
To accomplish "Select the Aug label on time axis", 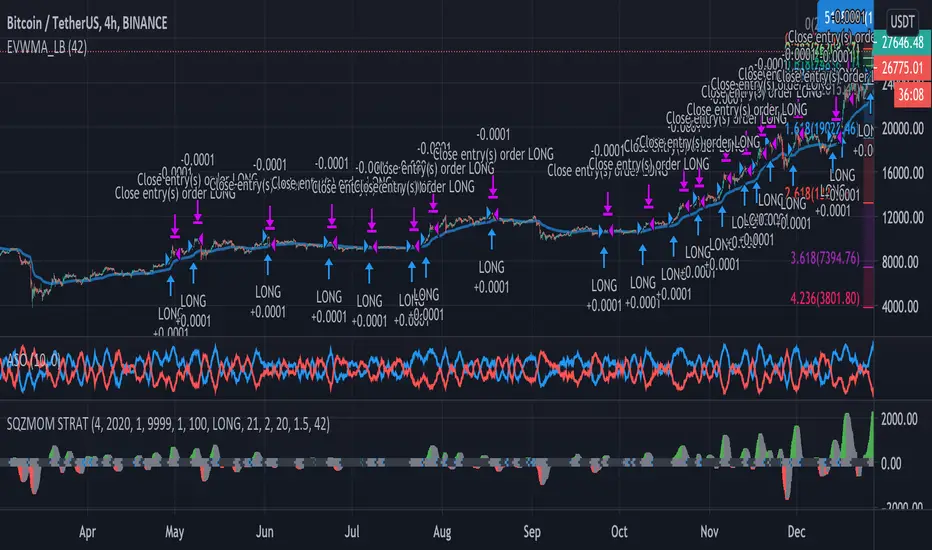I will tap(442, 532).
